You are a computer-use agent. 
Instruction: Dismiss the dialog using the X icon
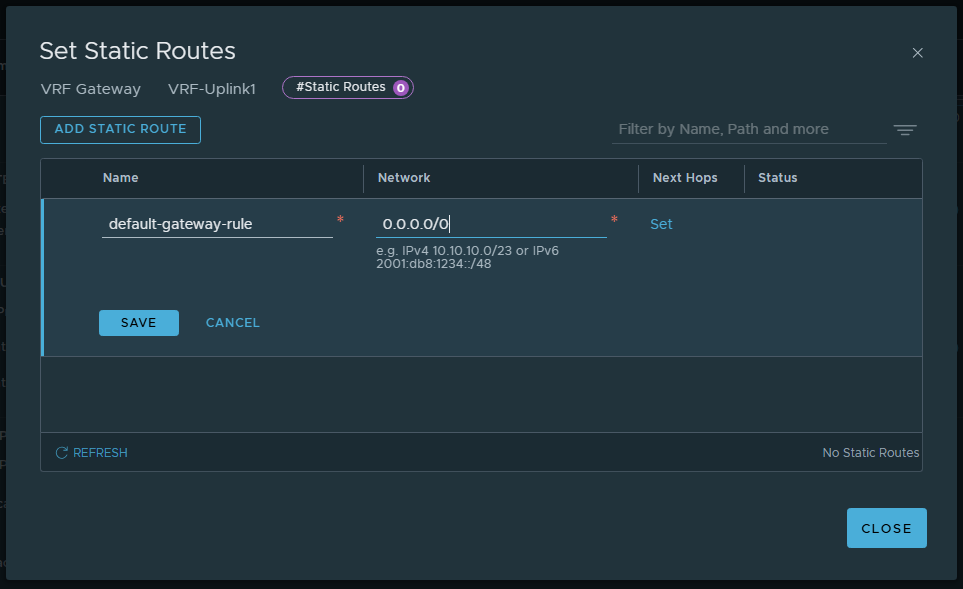click(917, 53)
